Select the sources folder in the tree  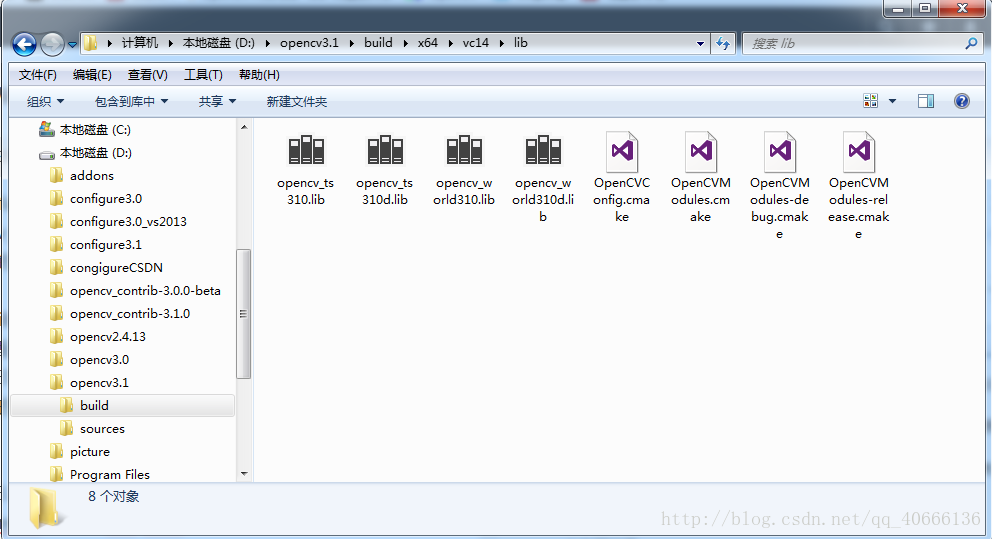[102, 428]
